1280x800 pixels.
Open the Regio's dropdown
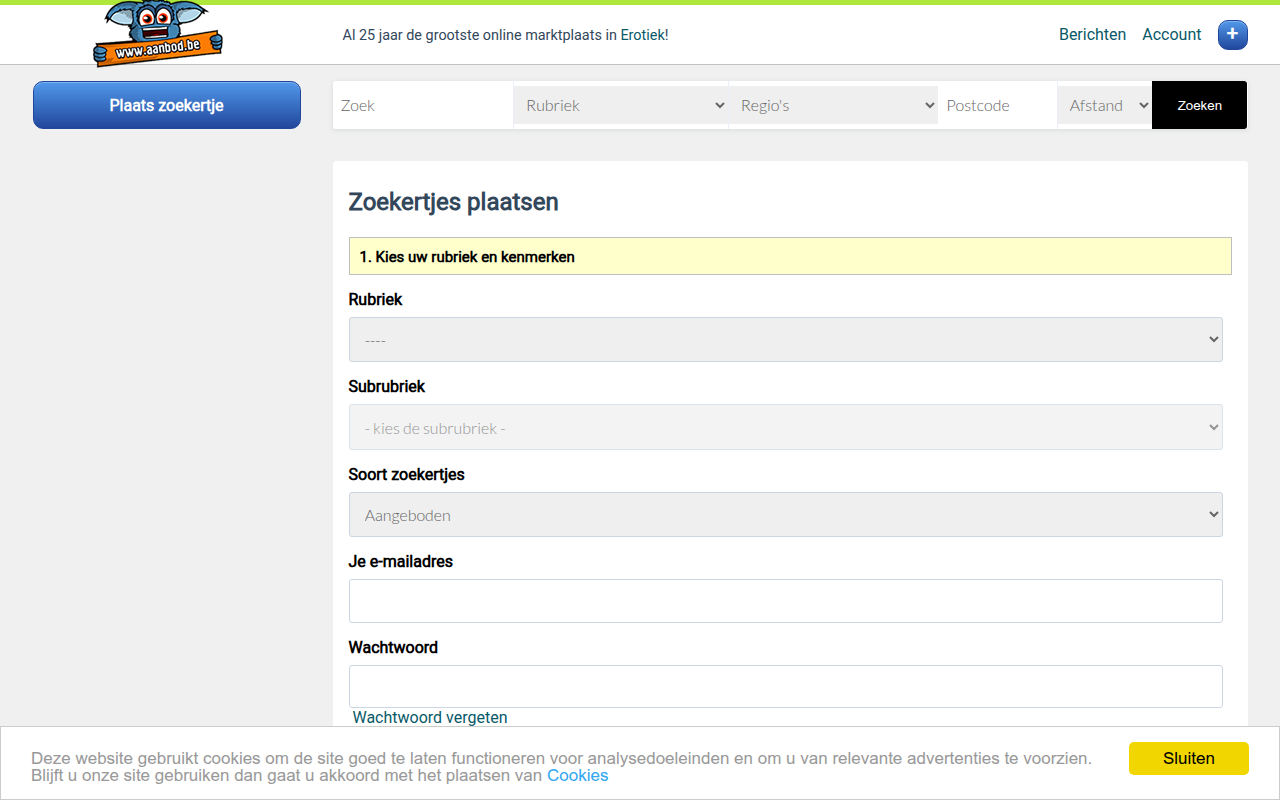click(x=834, y=105)
